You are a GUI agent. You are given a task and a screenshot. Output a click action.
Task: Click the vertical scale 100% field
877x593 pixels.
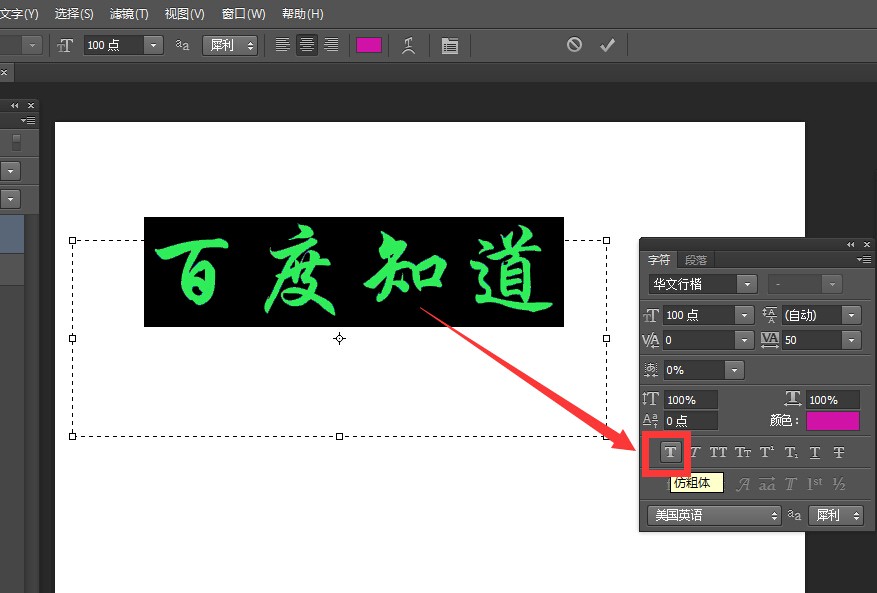pyautogui.click(x=691, y=399)
